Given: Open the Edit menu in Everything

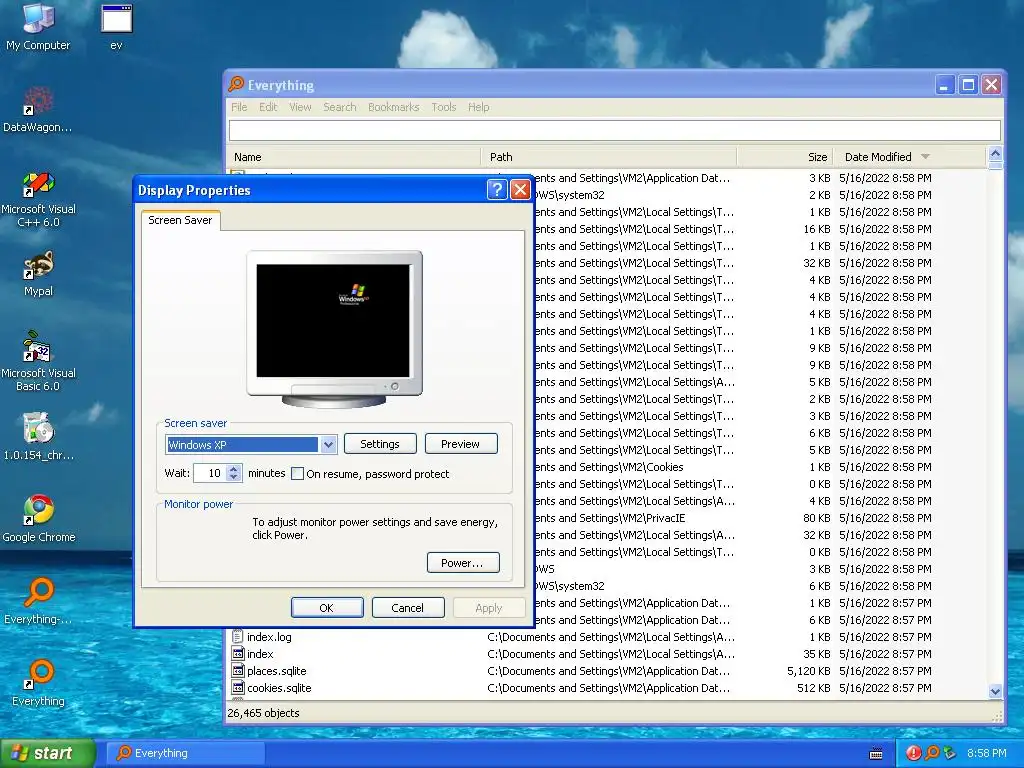Looking at the screenshot, I should coord(268,107).
